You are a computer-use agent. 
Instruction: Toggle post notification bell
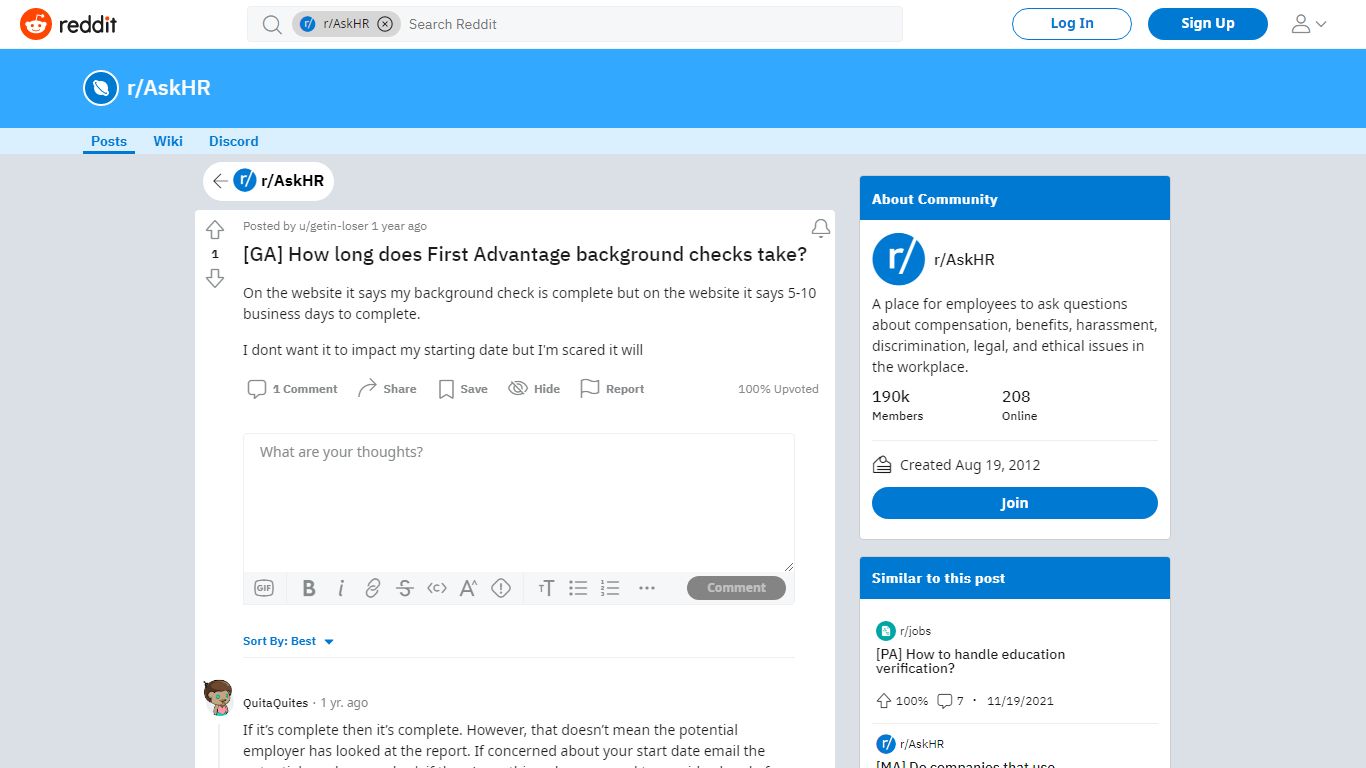(821, 229)
